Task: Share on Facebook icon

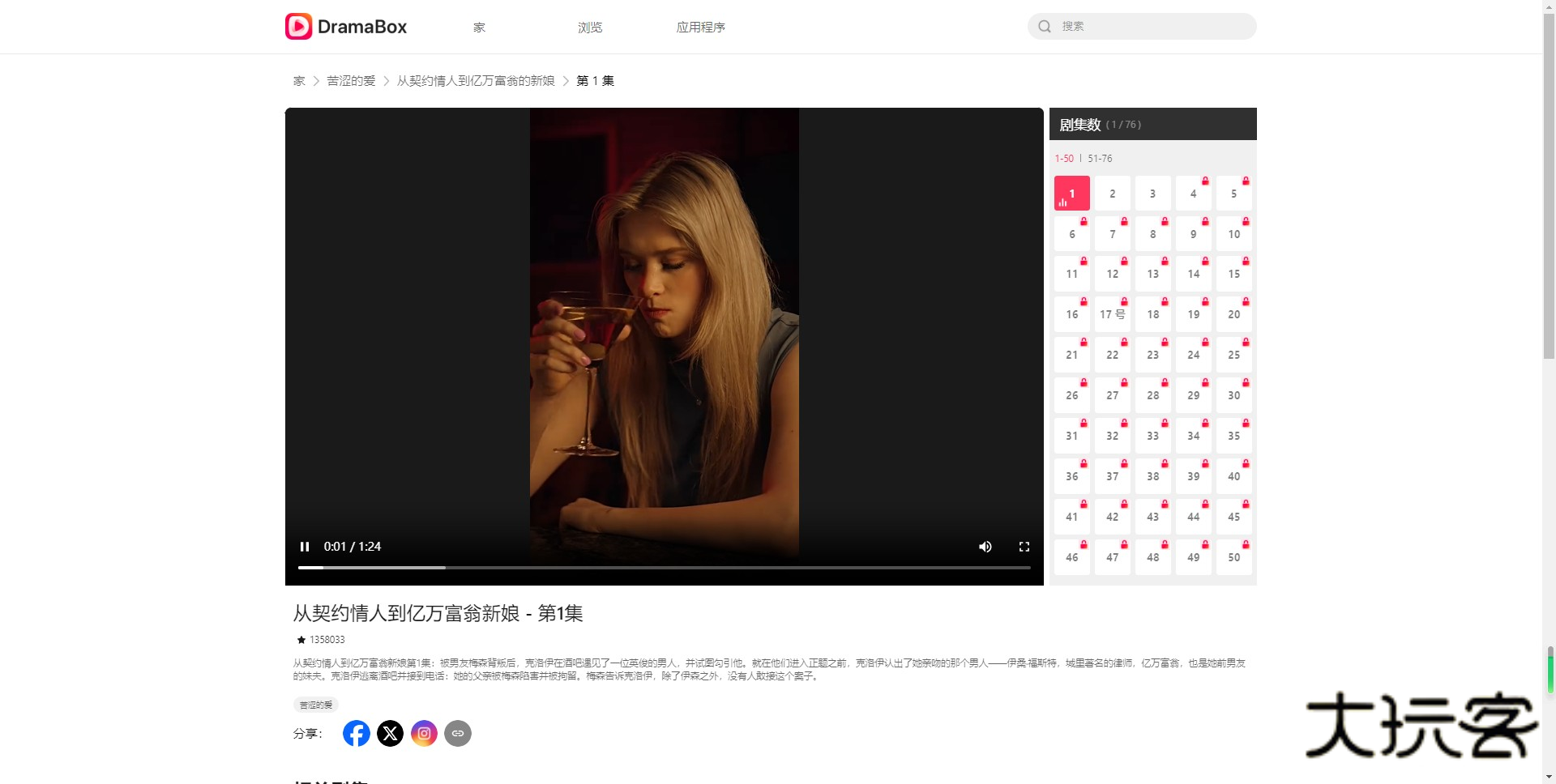Action: pos(357,733)
